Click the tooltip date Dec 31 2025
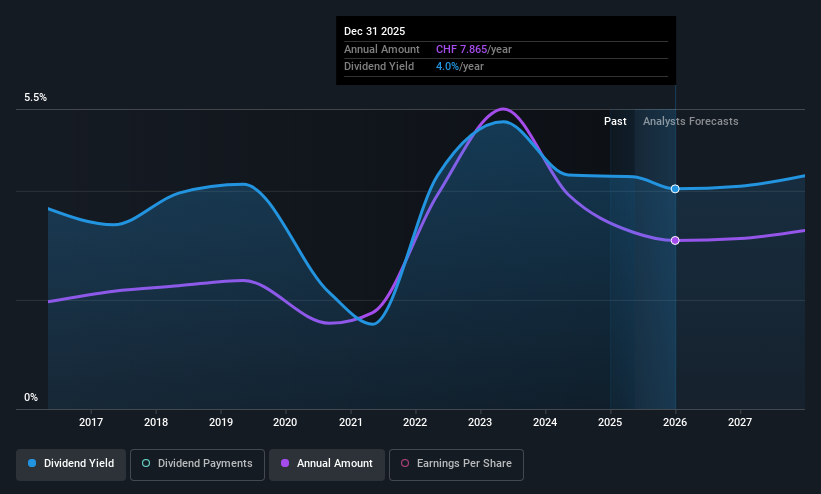 (374, 31)
